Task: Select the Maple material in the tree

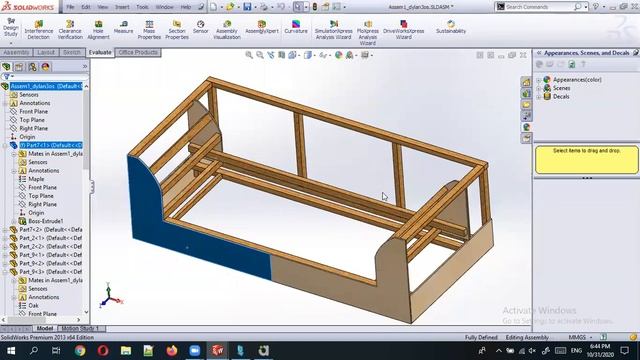Action: coord(36,179)
